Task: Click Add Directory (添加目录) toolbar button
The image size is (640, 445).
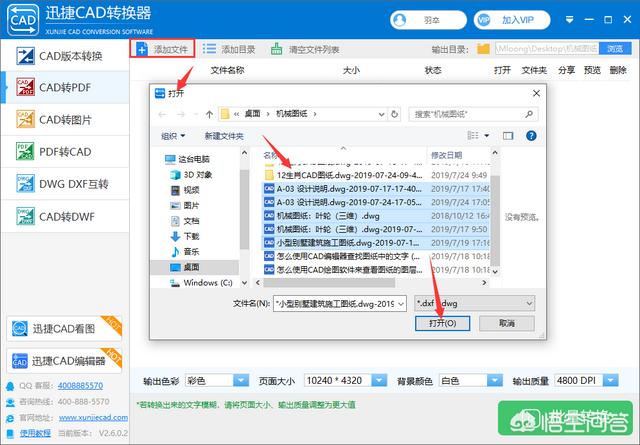Action: click(x=229, y=49)
